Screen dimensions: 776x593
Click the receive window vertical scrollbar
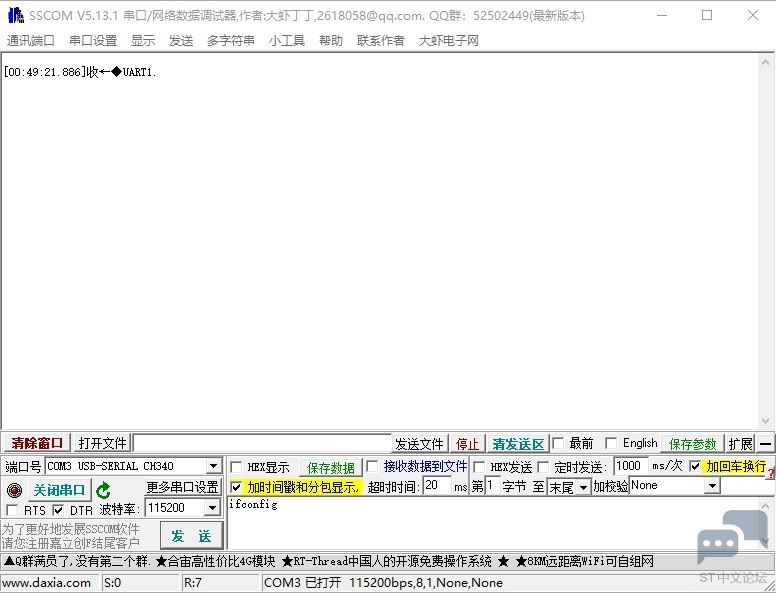pos(765,242)
